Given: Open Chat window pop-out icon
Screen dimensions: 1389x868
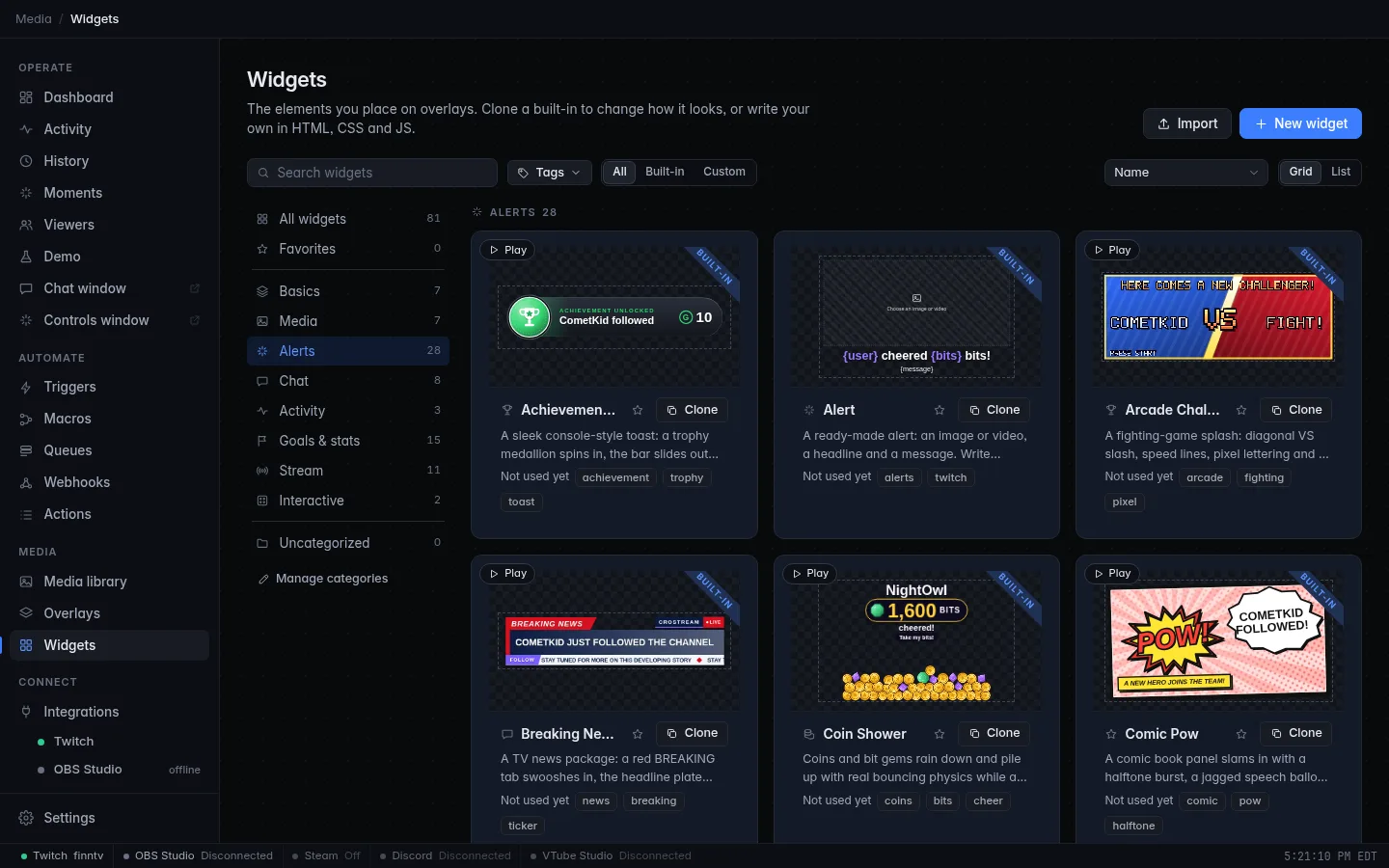Looking at the screenshot, I should (195, 288).
